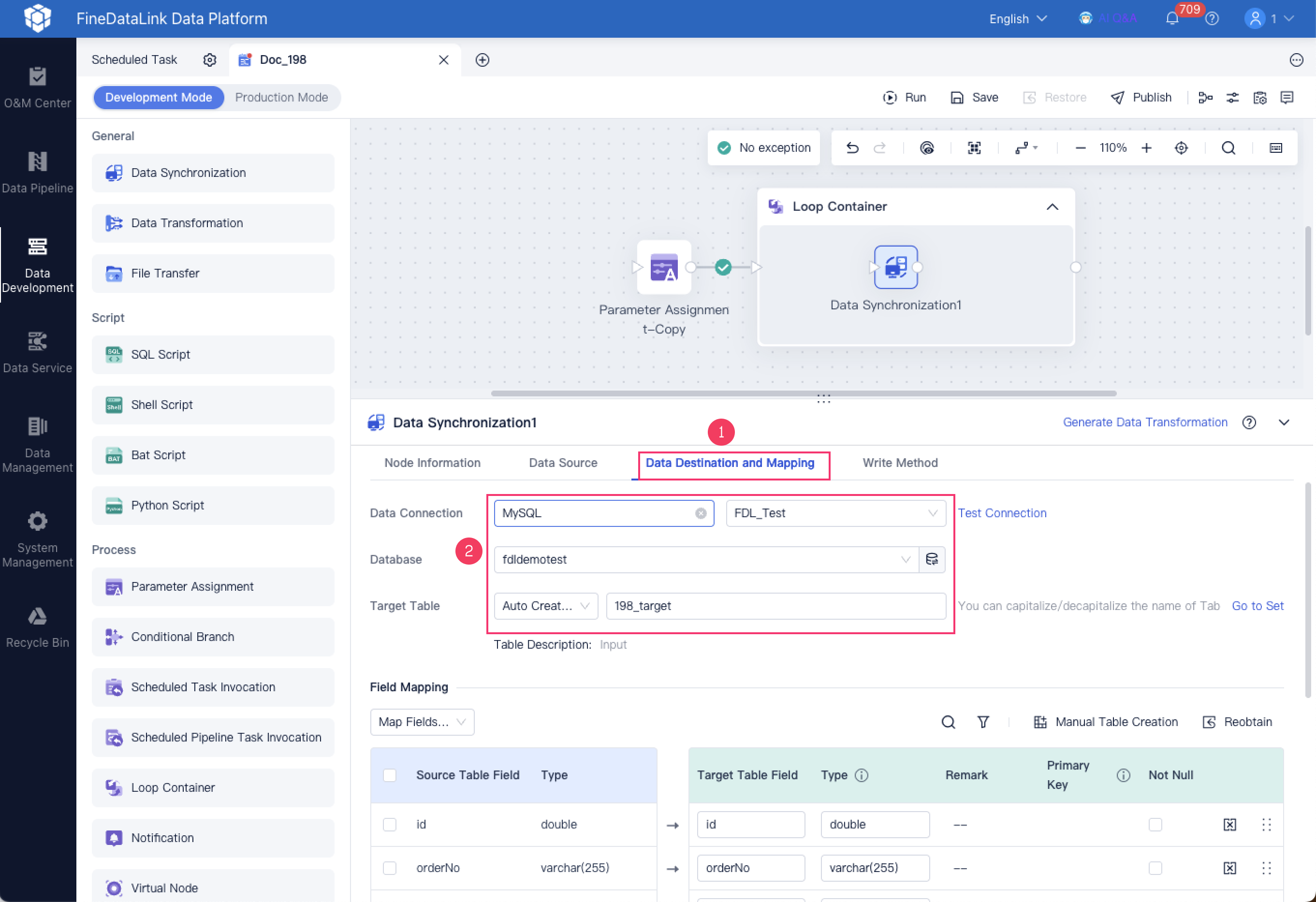Click the zoom in plus icon
The width and height of the screenshot is (1316, 902).
[1146, 148]
